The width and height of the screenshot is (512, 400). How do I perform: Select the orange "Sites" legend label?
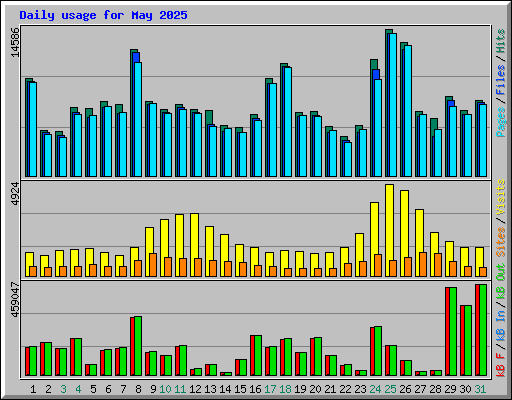pyautogui.click(x=501, y=242)
